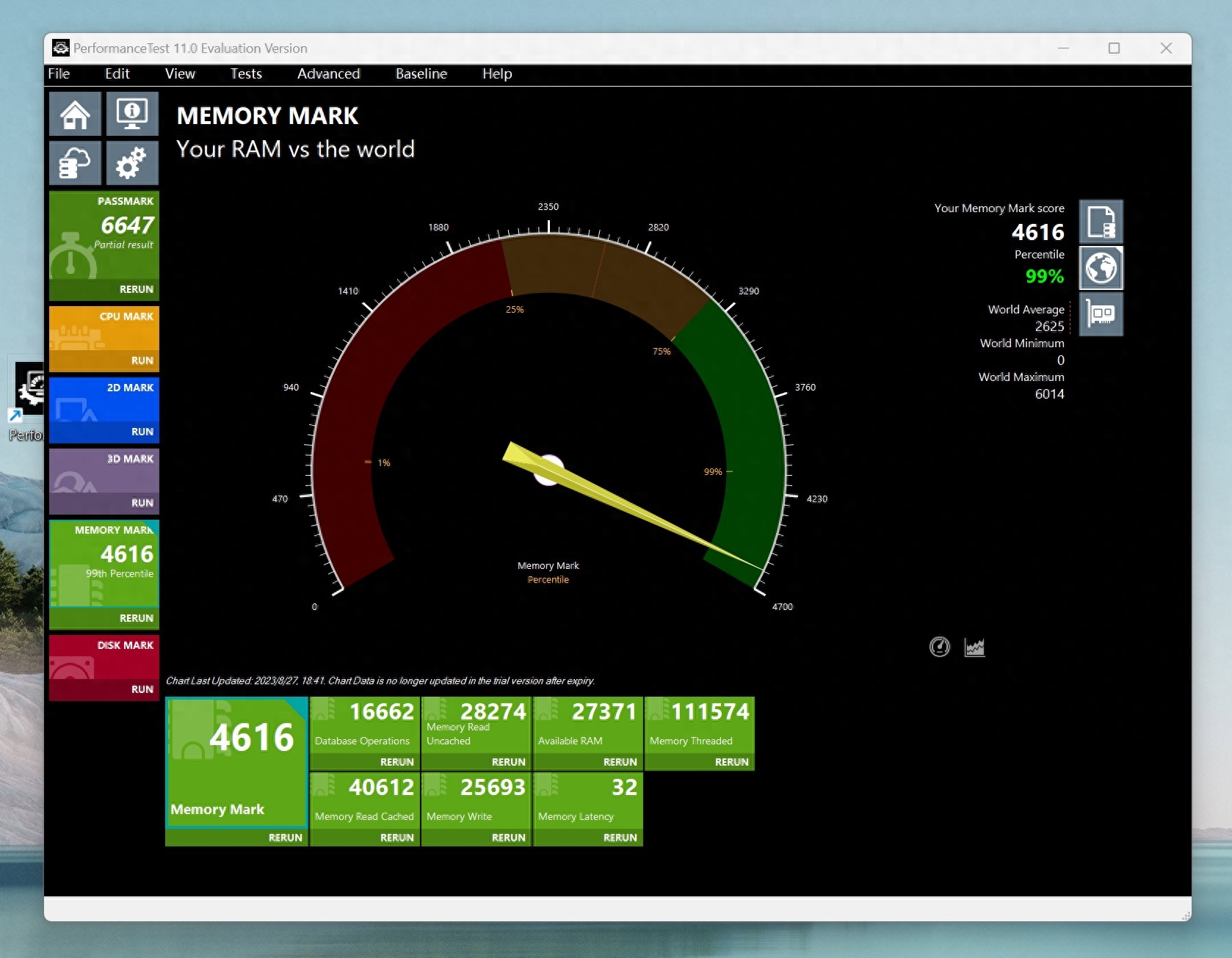
Task: Run the Disk Mark test
Action: pyautogui.click(x=142, y=689)
